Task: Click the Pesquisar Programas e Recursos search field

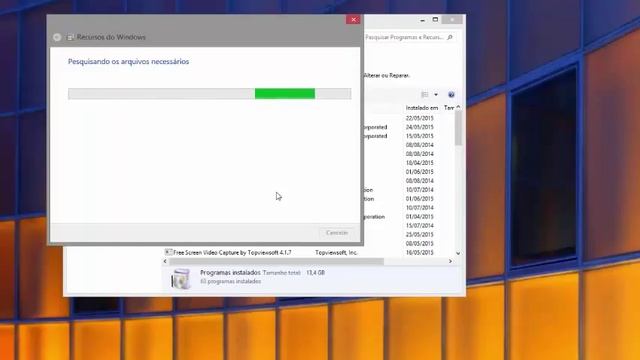Action: [x=409, y=37]
